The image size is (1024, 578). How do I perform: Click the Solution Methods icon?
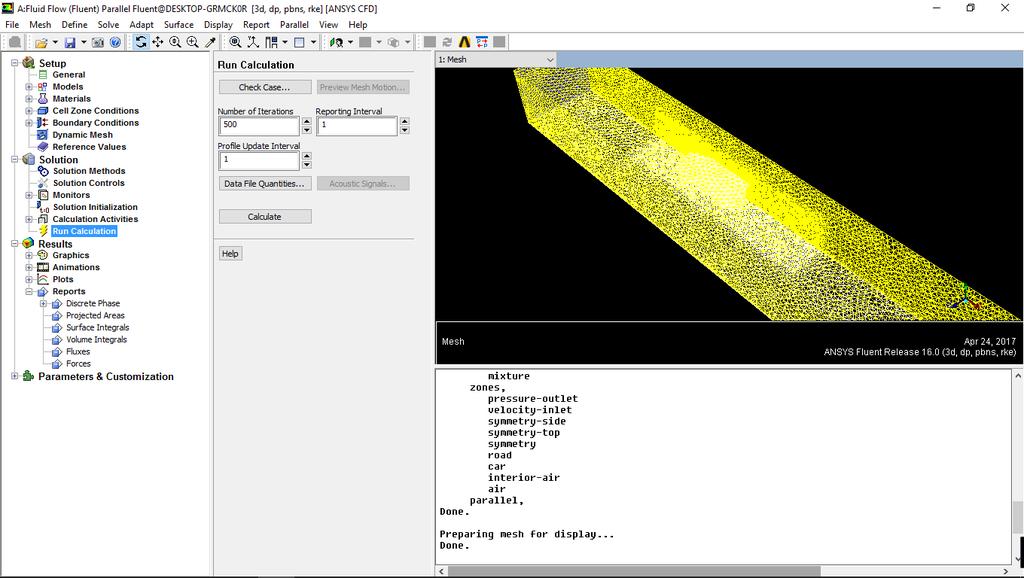(43, 171)
